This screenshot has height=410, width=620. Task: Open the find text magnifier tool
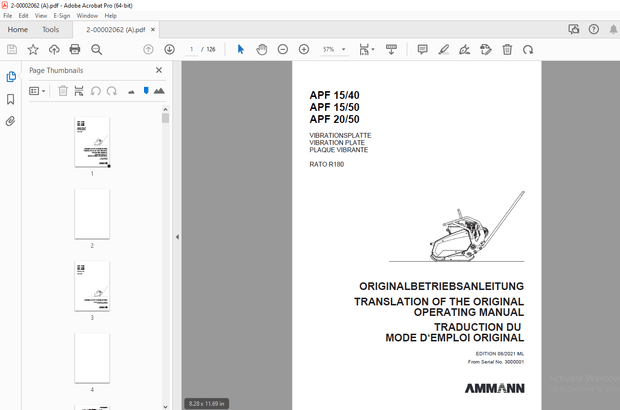[96, 49]
